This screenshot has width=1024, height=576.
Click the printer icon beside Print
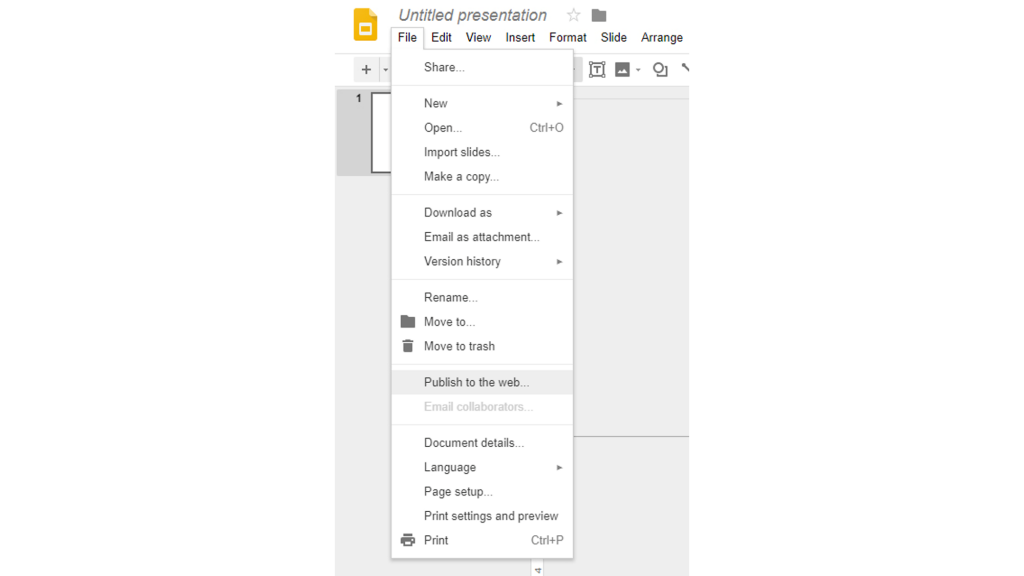pos(408,540)
